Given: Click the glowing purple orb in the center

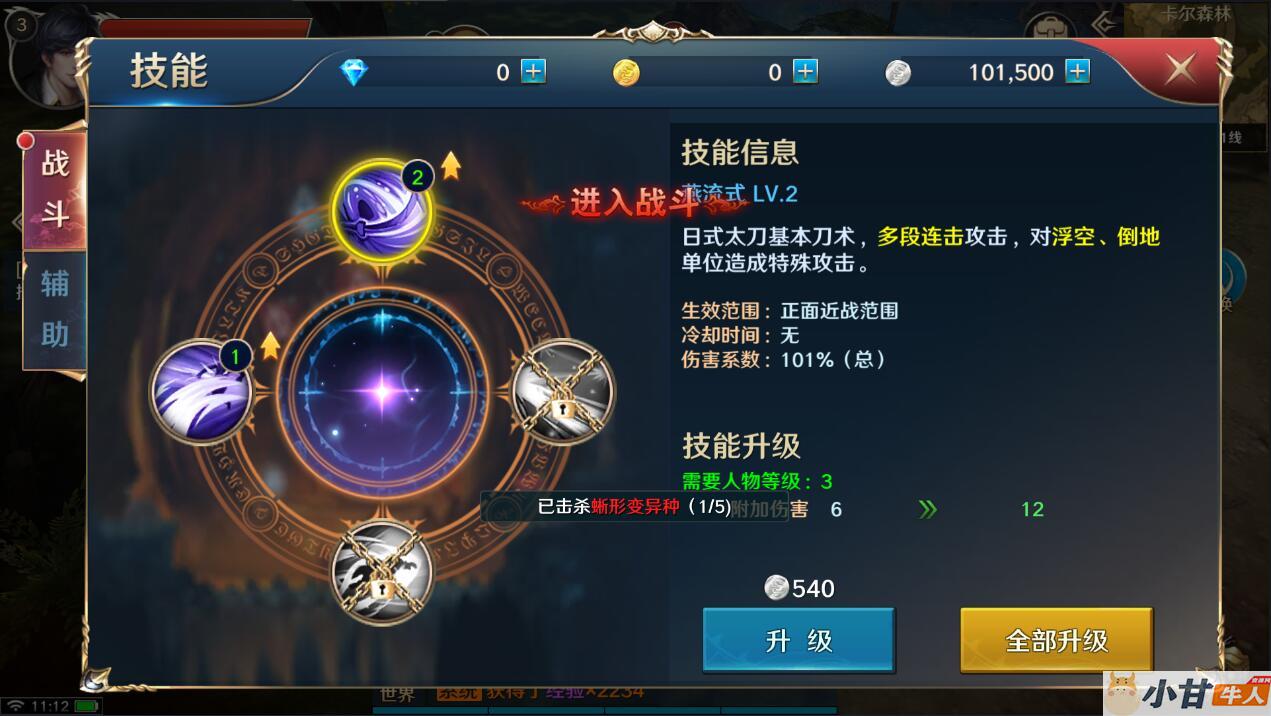Looking at the screenshot, I should 381,392.
